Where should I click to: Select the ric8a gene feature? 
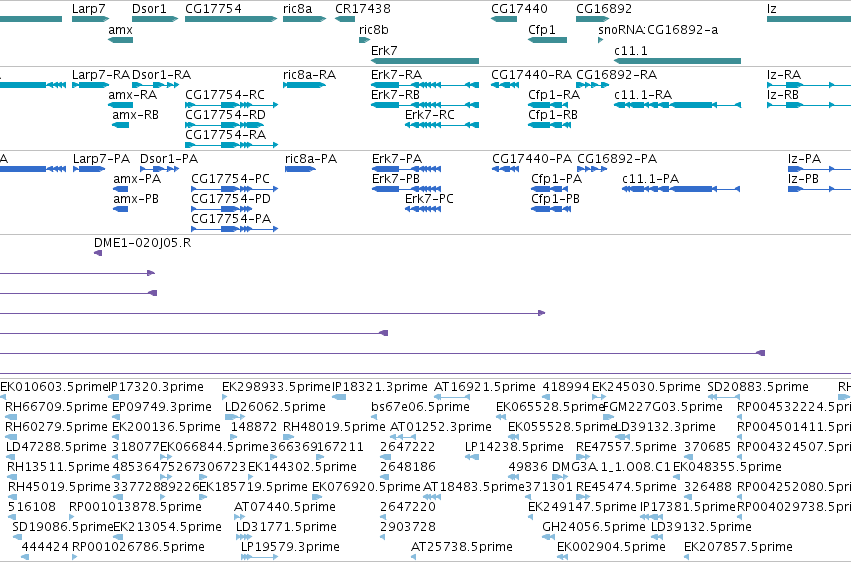pos(304,19)
